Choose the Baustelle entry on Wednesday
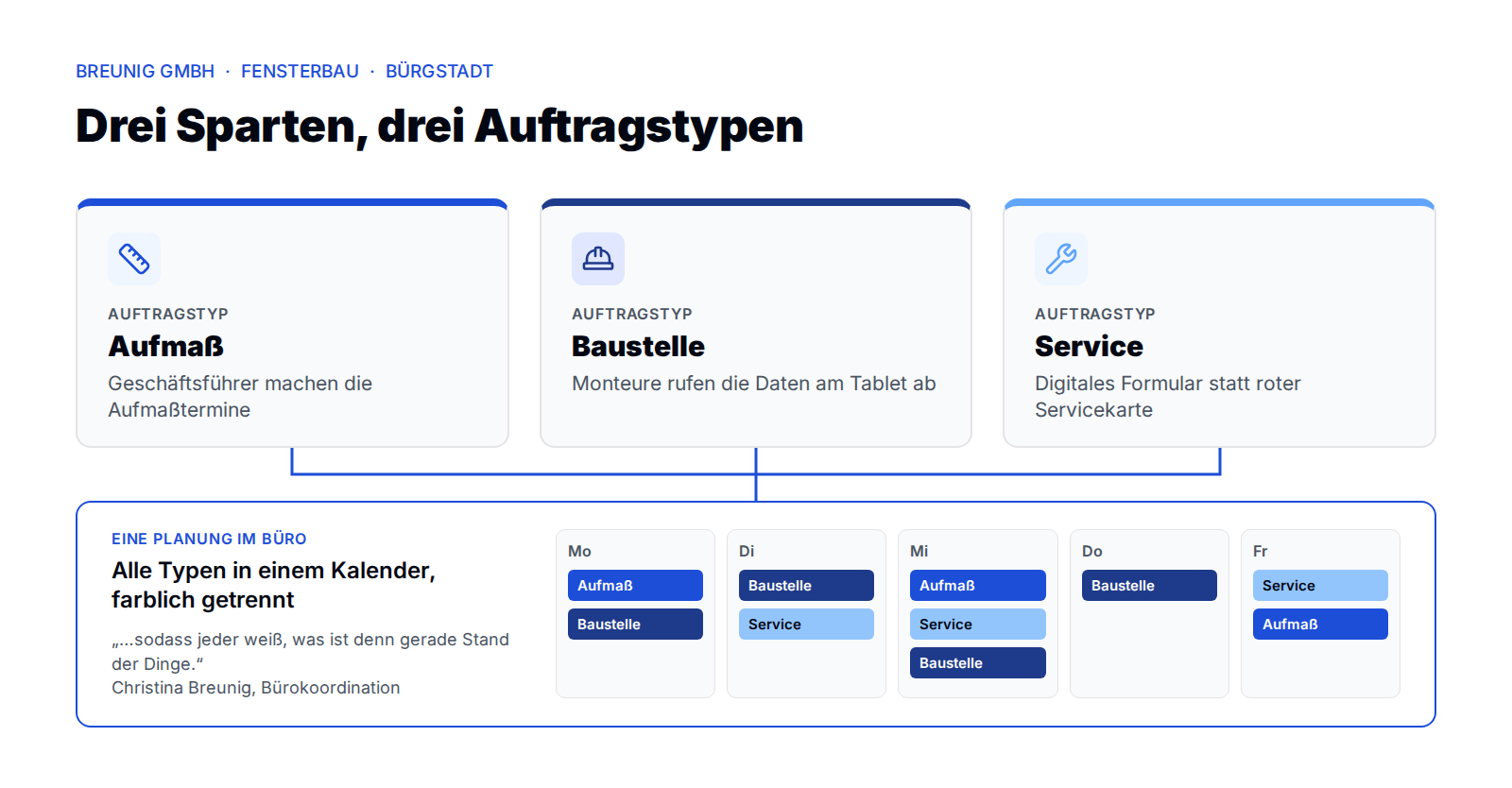This screenshot has width=1512, height=788. pos(978,663)
